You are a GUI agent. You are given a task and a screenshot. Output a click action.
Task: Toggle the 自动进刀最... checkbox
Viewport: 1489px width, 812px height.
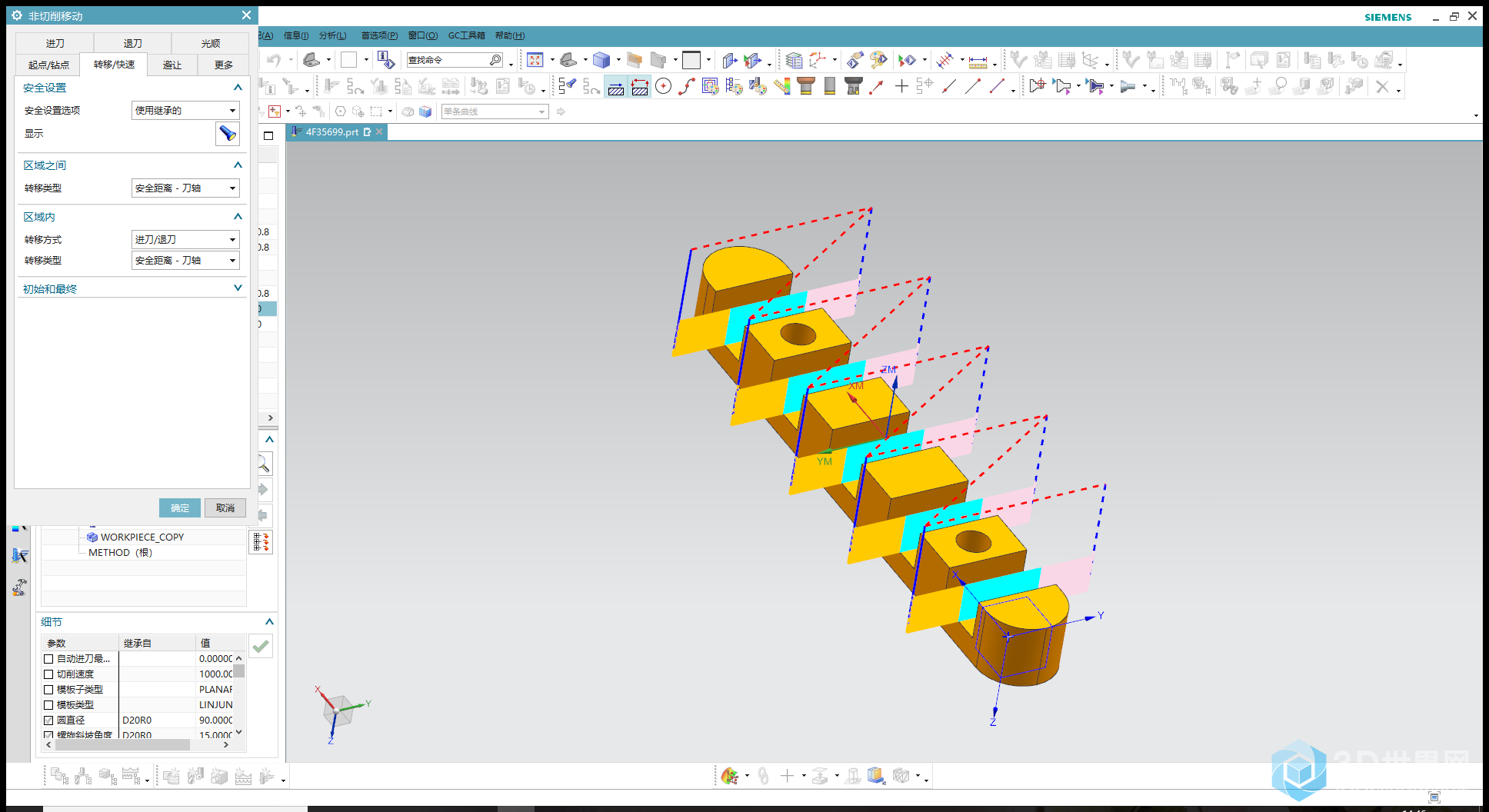pos(48,659)
